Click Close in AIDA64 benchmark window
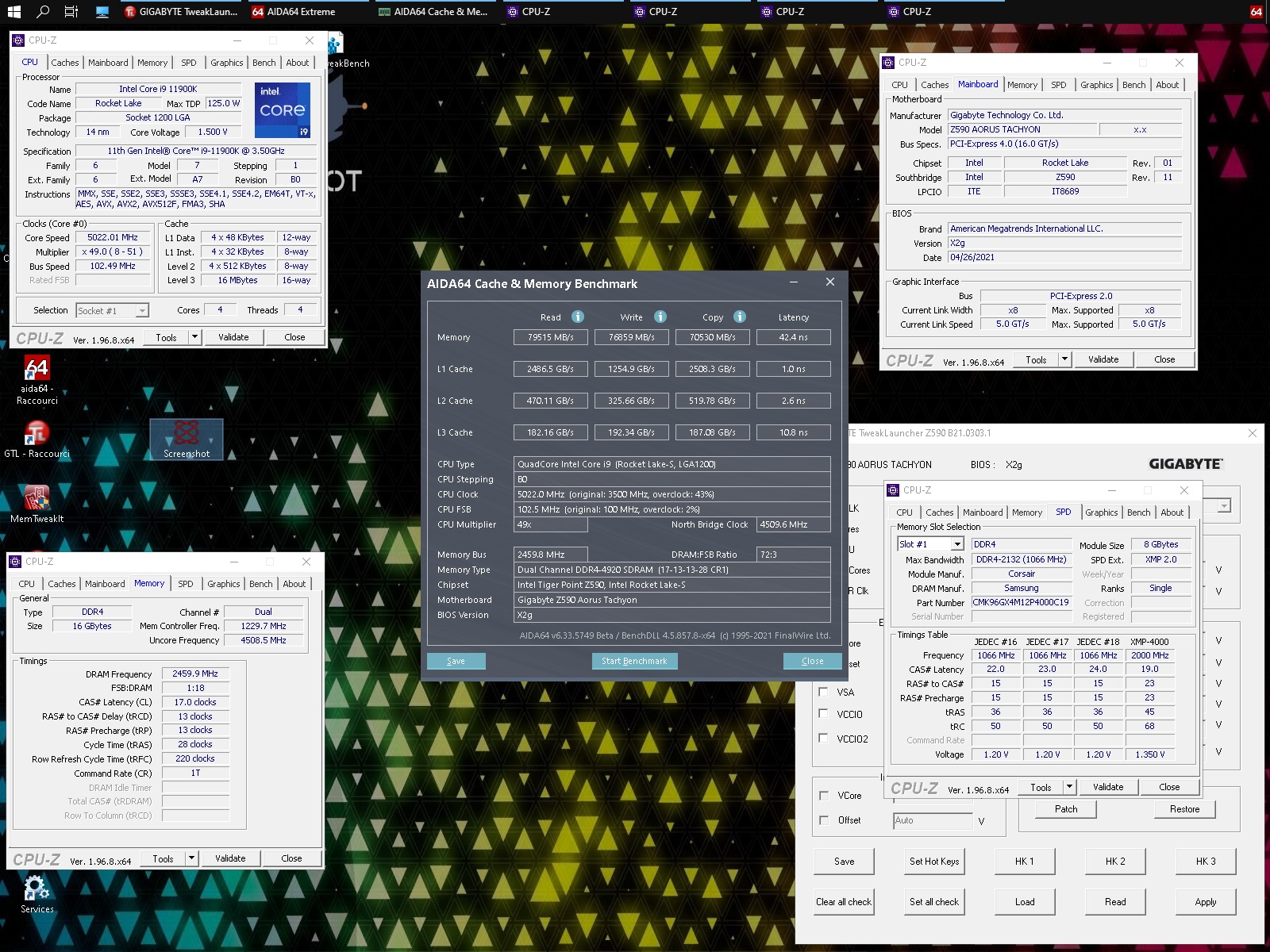The image size is (1270, 952). click(812, 661)
